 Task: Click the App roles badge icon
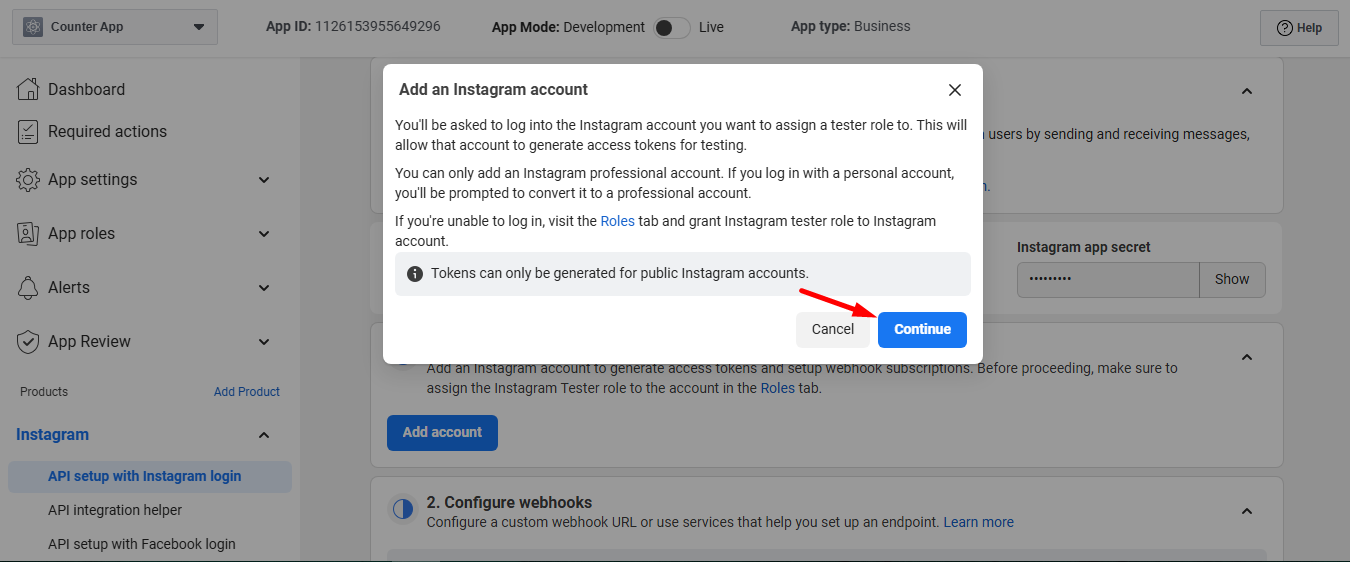[x=28, y=234]
